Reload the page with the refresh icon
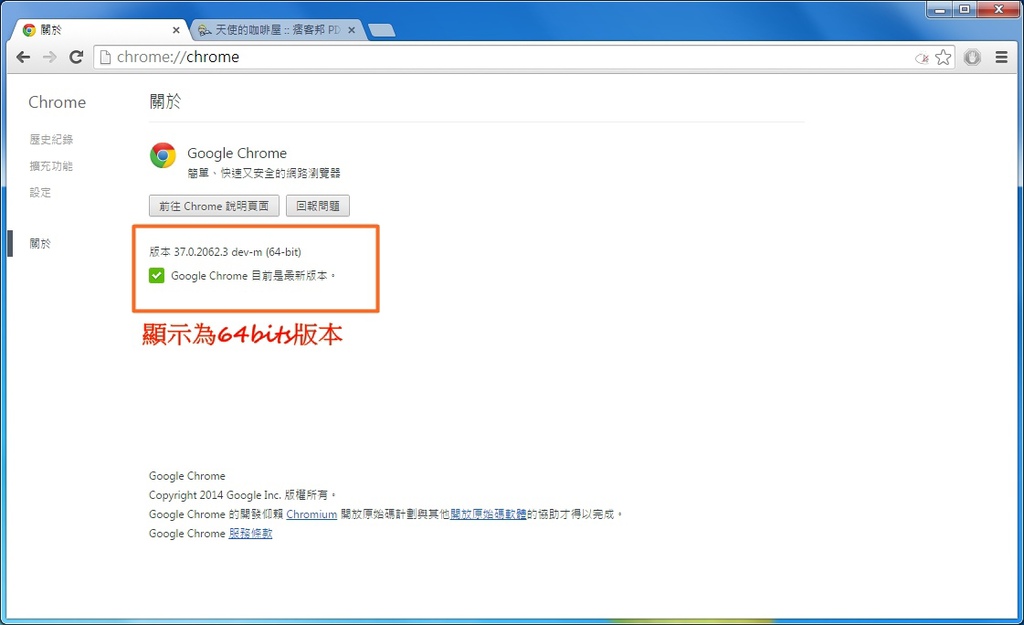The height and width of the screenshot is (625, 1024). tap(76, 57)
